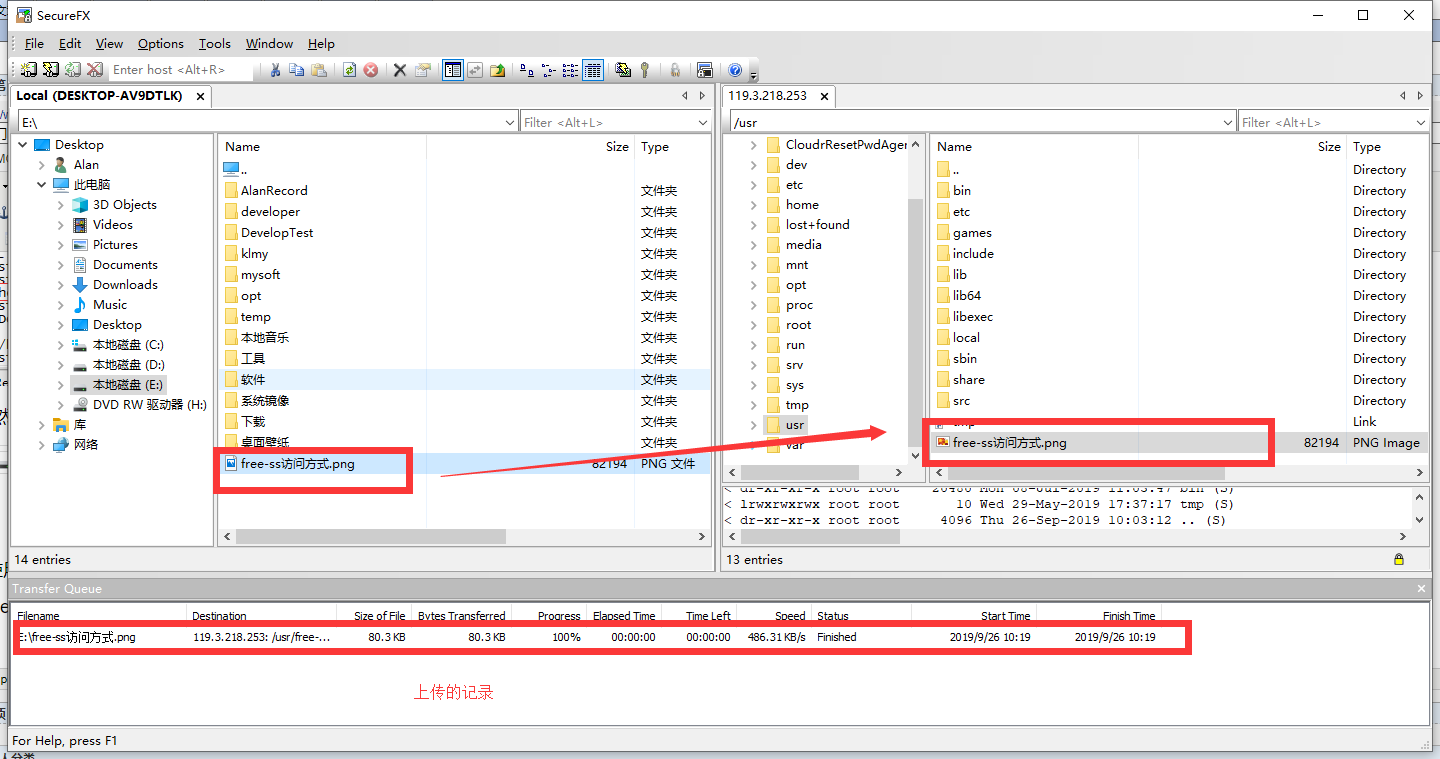This screenshot has width=1440, height=759.
Task: Go up to parent folder icon
Action: 496,70
